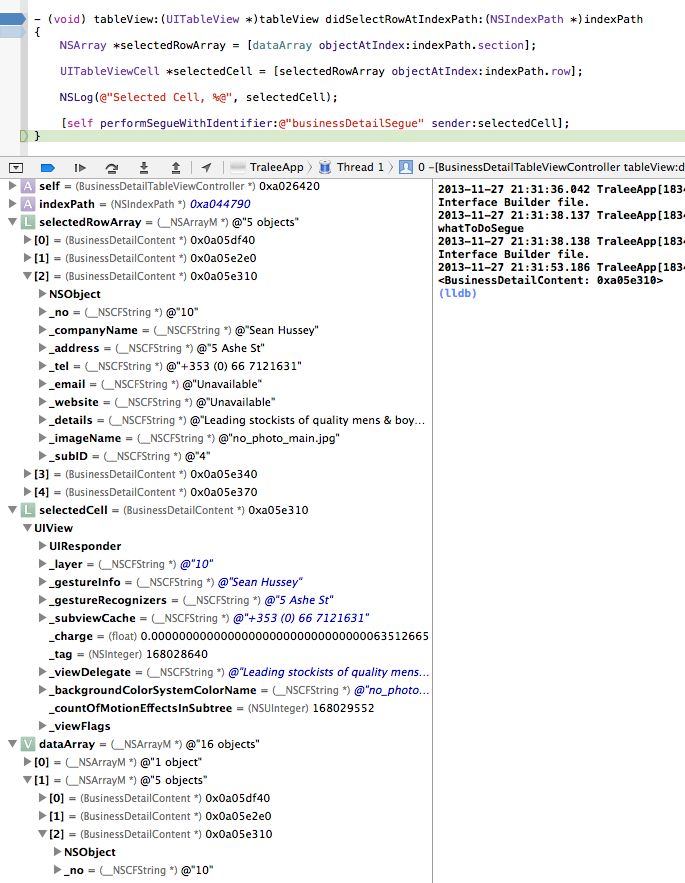Screen dimensions: 685x883
Task: Expand the _viewFlags field
Action: 42,726
